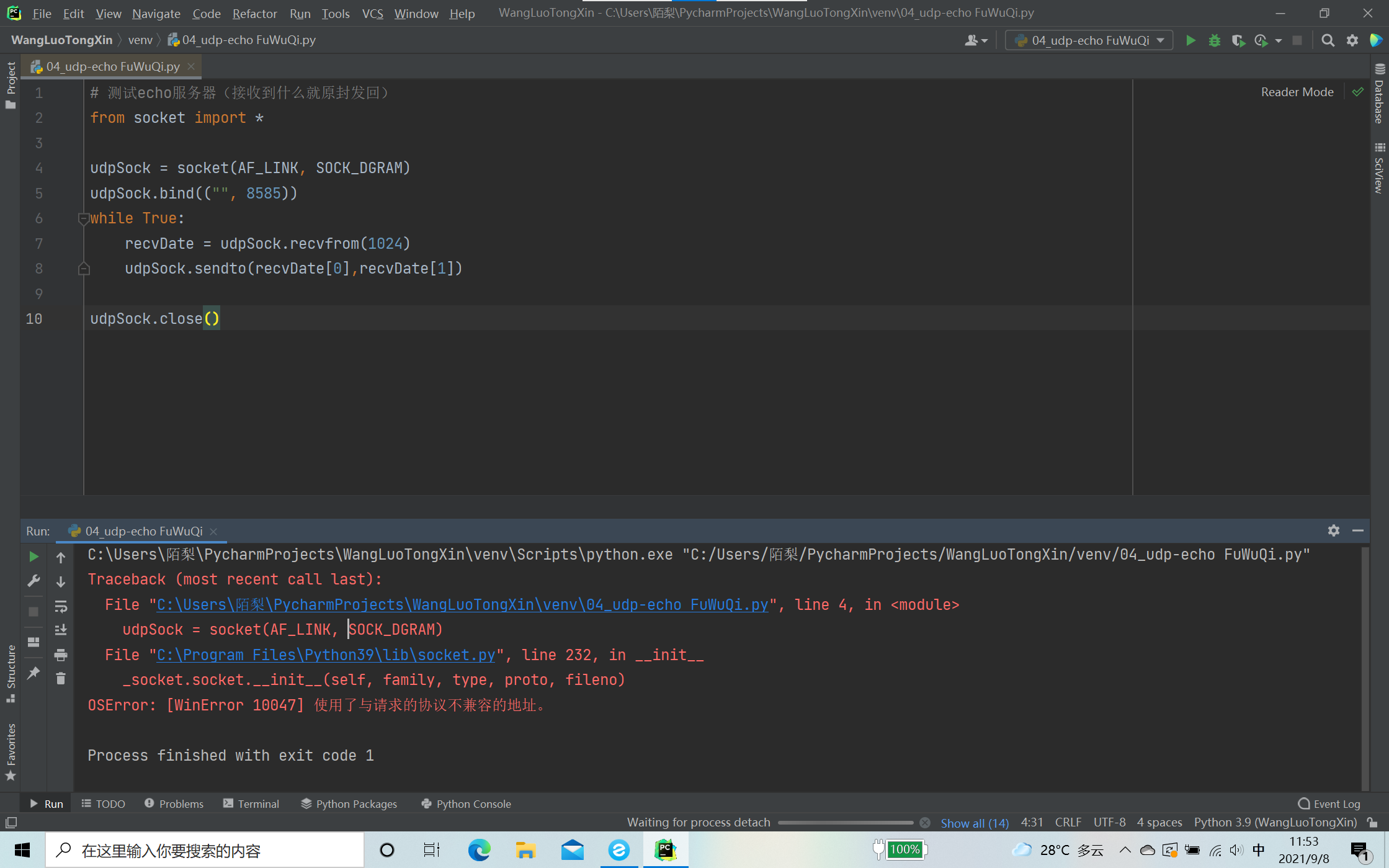Open the Refactor menu
This screenshot has height=868, width=1389.
point(254,13)
